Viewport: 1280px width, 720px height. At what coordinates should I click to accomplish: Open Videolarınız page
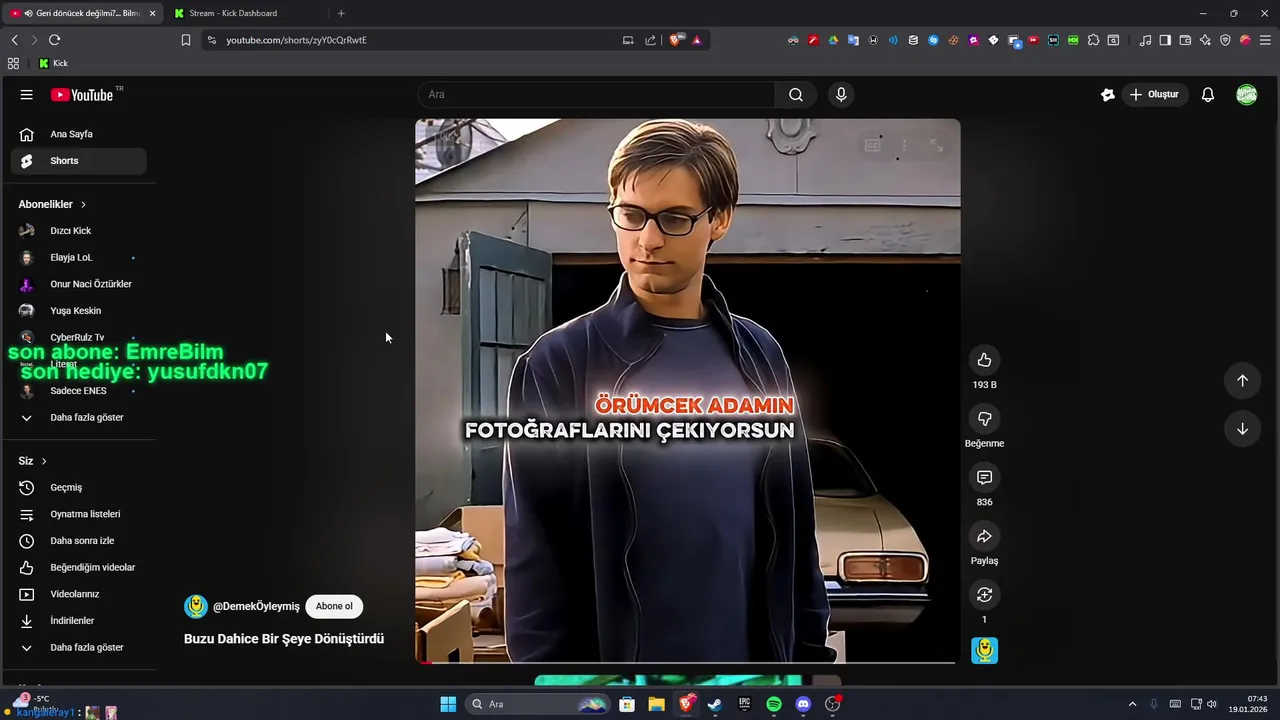coord(79,594)
